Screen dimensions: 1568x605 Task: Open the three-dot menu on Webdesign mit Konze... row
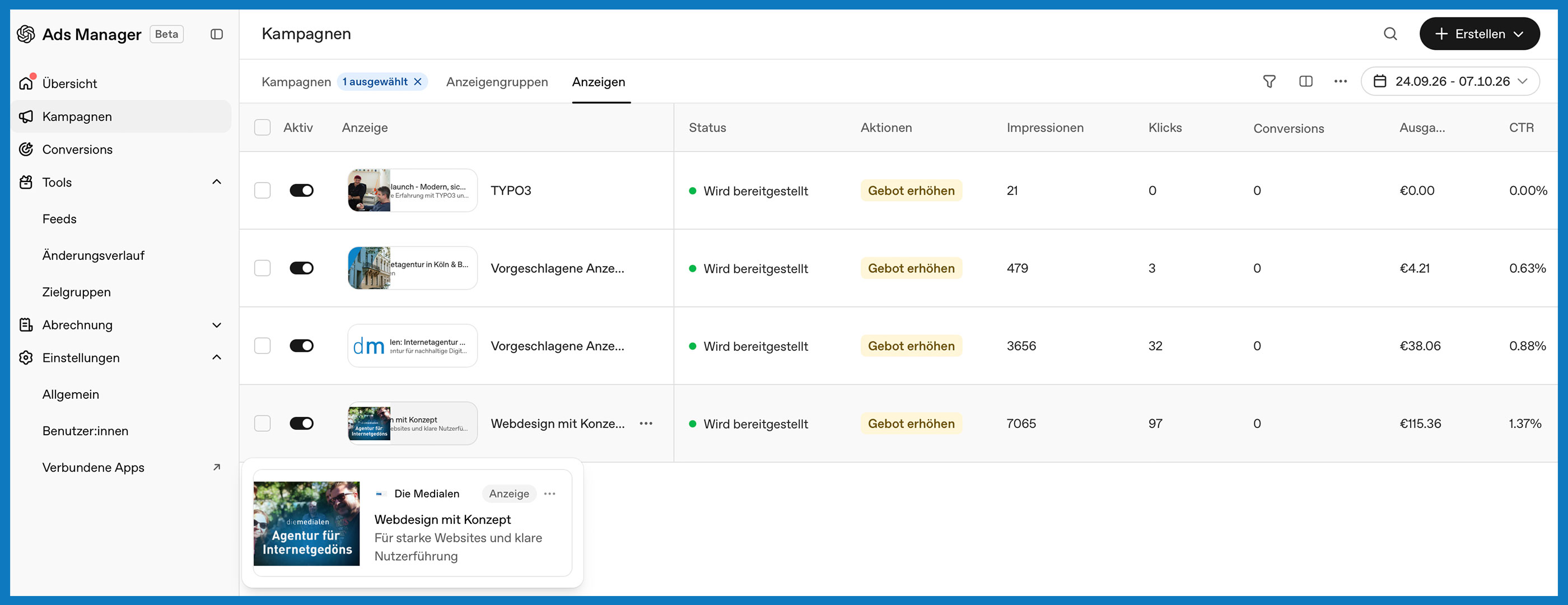pos(646,424)
